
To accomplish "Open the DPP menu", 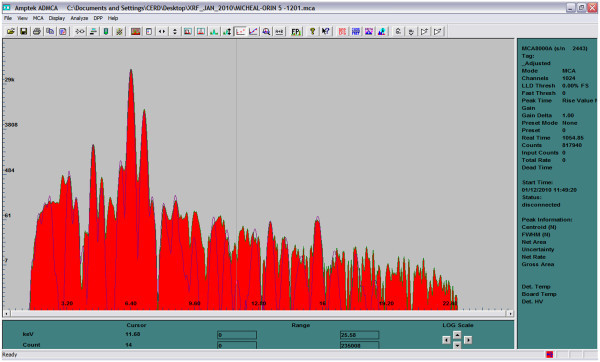I will (98, 18).
